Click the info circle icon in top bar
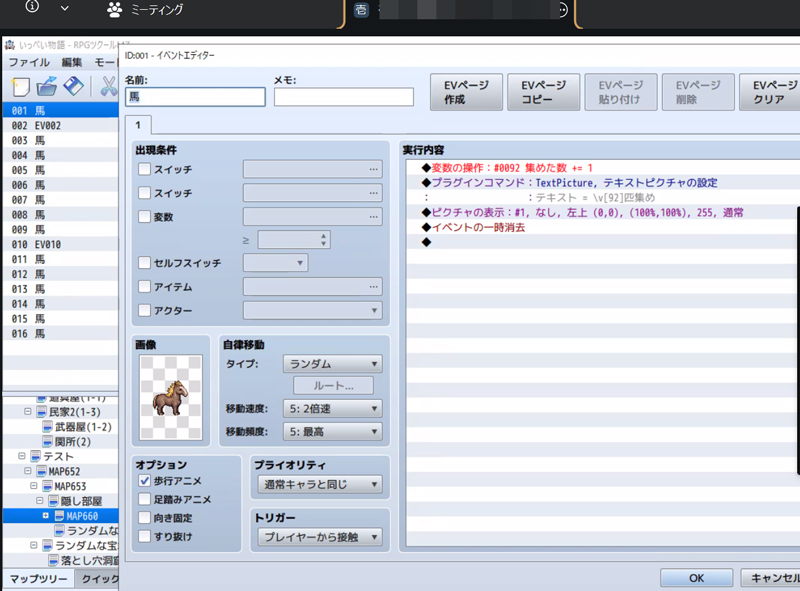 tap(32, 7)
